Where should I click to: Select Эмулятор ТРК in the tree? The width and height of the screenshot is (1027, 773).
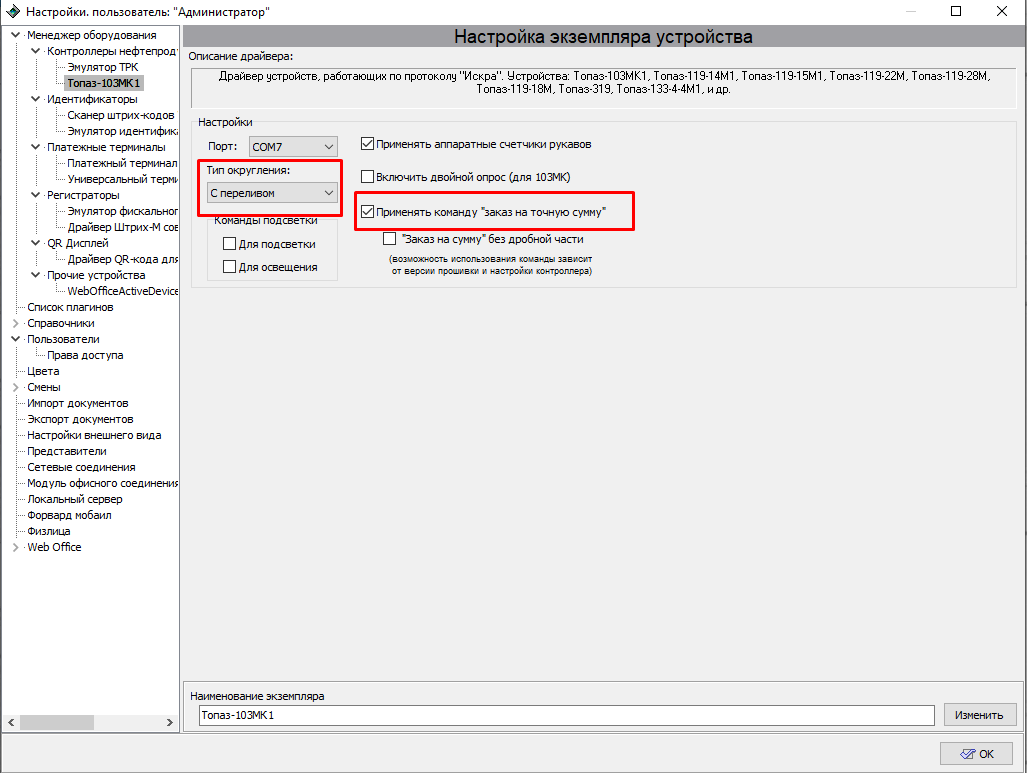click(x=103, y=67)
